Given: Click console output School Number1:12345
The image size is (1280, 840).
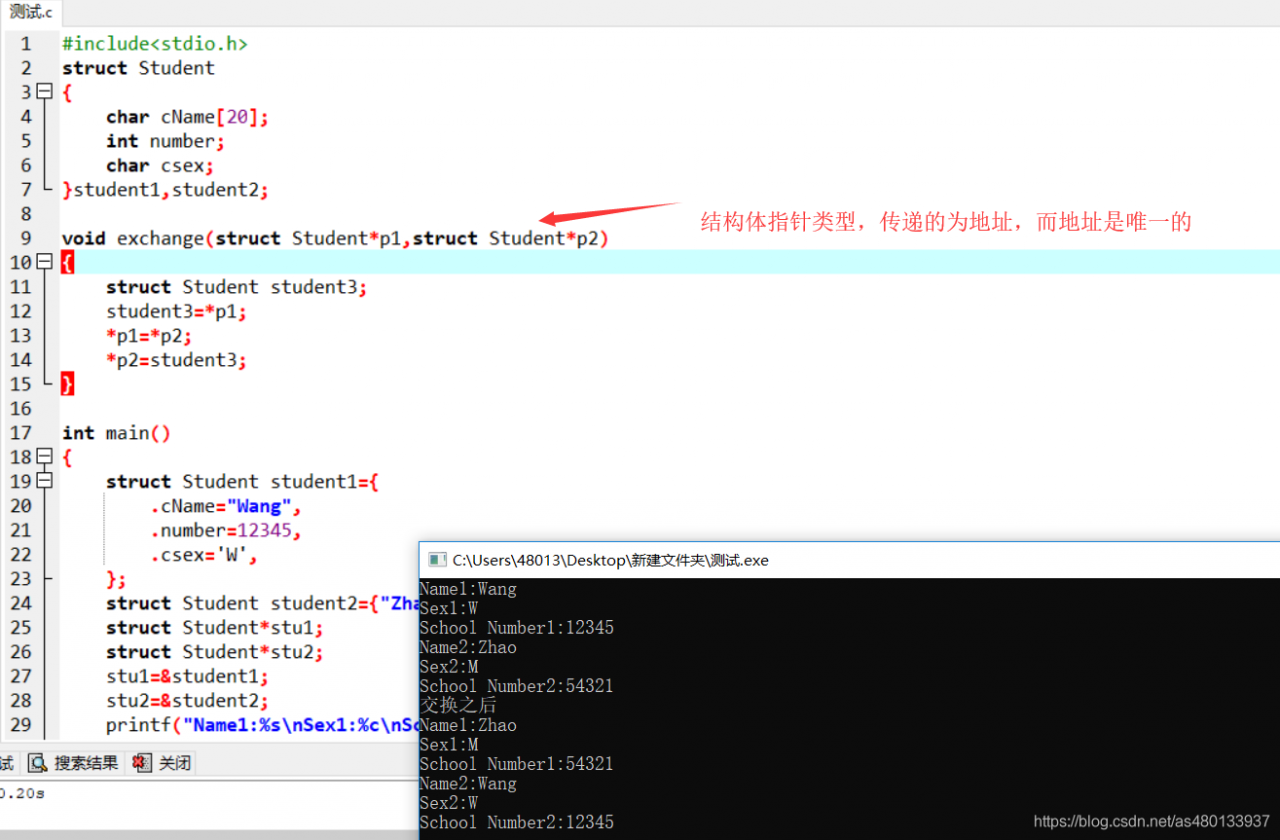Looking at the screenshot, I should tap(517, 628).
